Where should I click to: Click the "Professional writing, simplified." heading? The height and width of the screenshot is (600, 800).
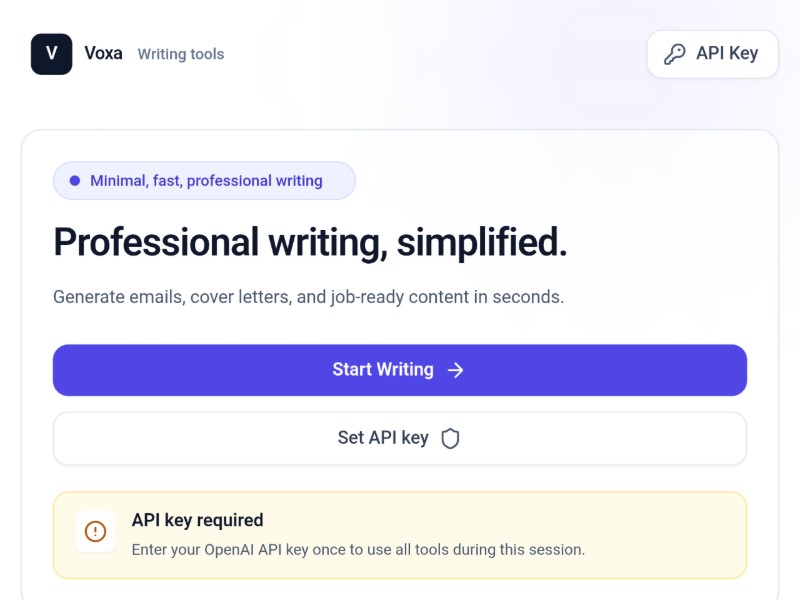coord(310,242)
